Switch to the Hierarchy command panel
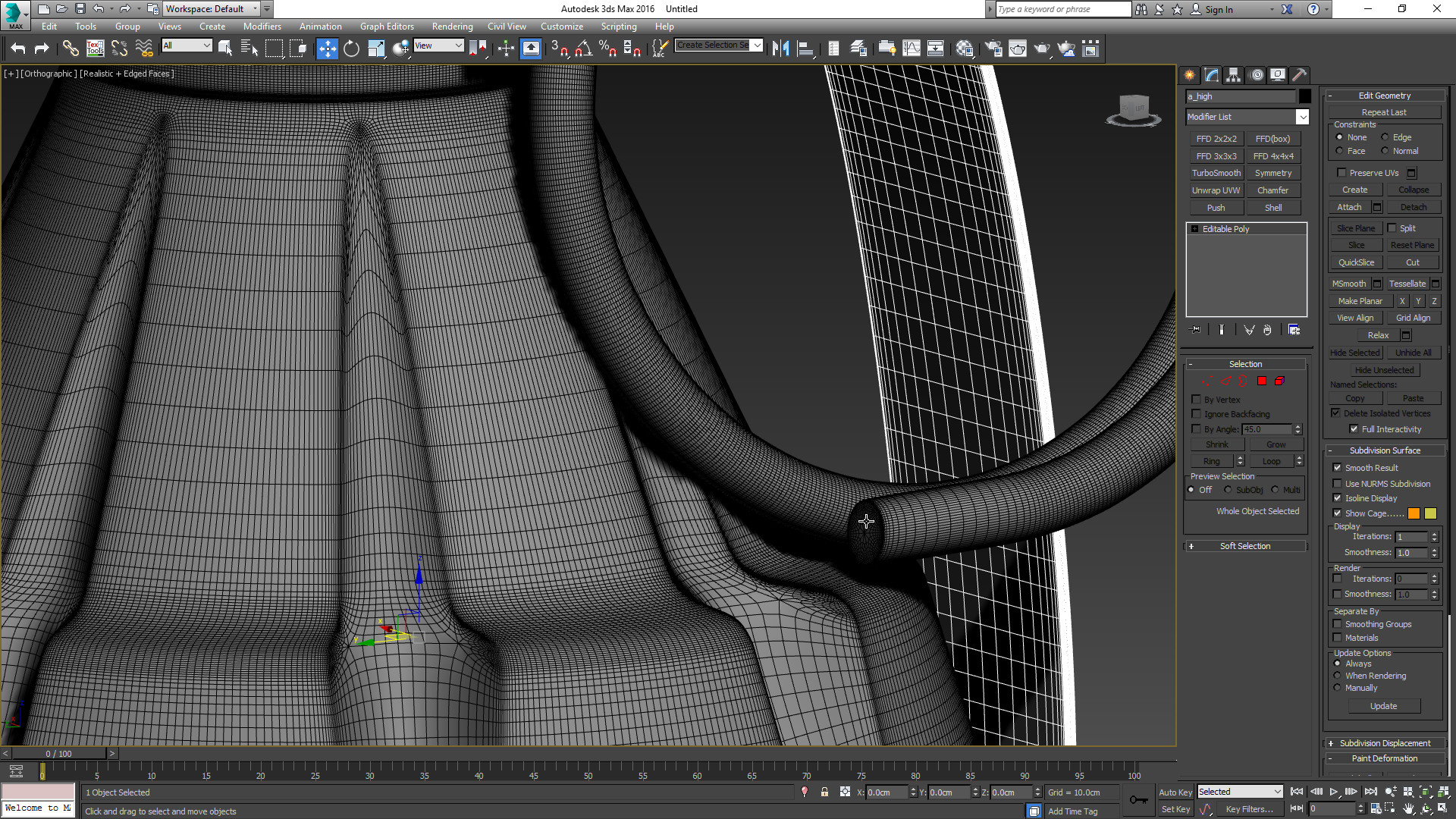Viewport: 1456px width, 819px height. 1234,74
